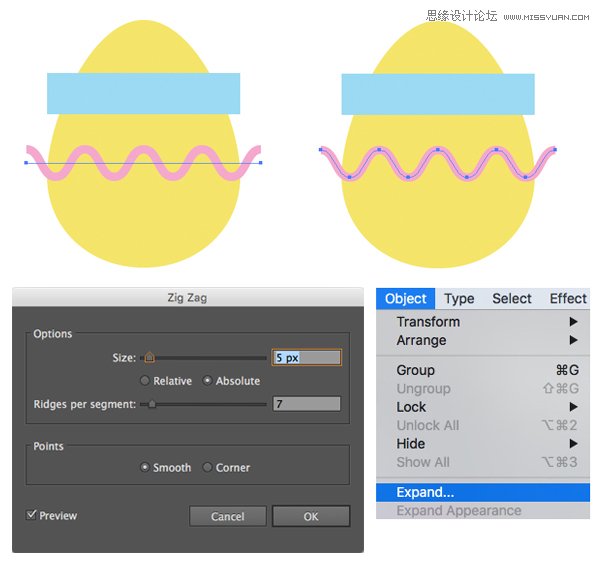Choose Corner points option
The image size is (600, 566).
[208, 467]
